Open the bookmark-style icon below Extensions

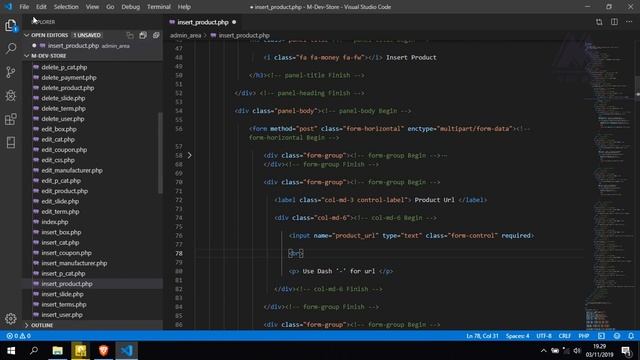(x=11, y=142)
